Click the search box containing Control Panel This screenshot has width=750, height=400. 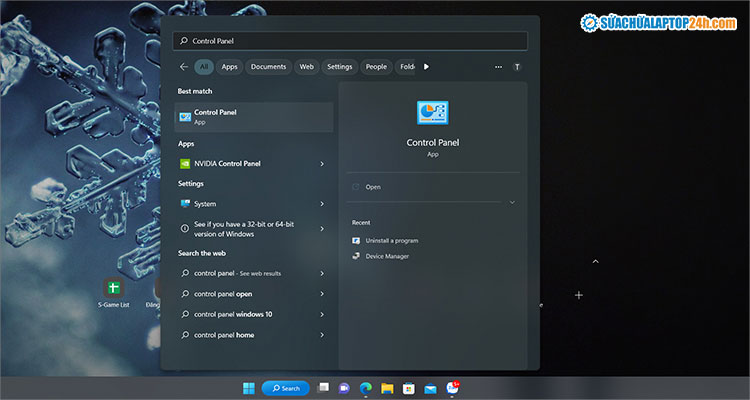click(x=350, y=41)
